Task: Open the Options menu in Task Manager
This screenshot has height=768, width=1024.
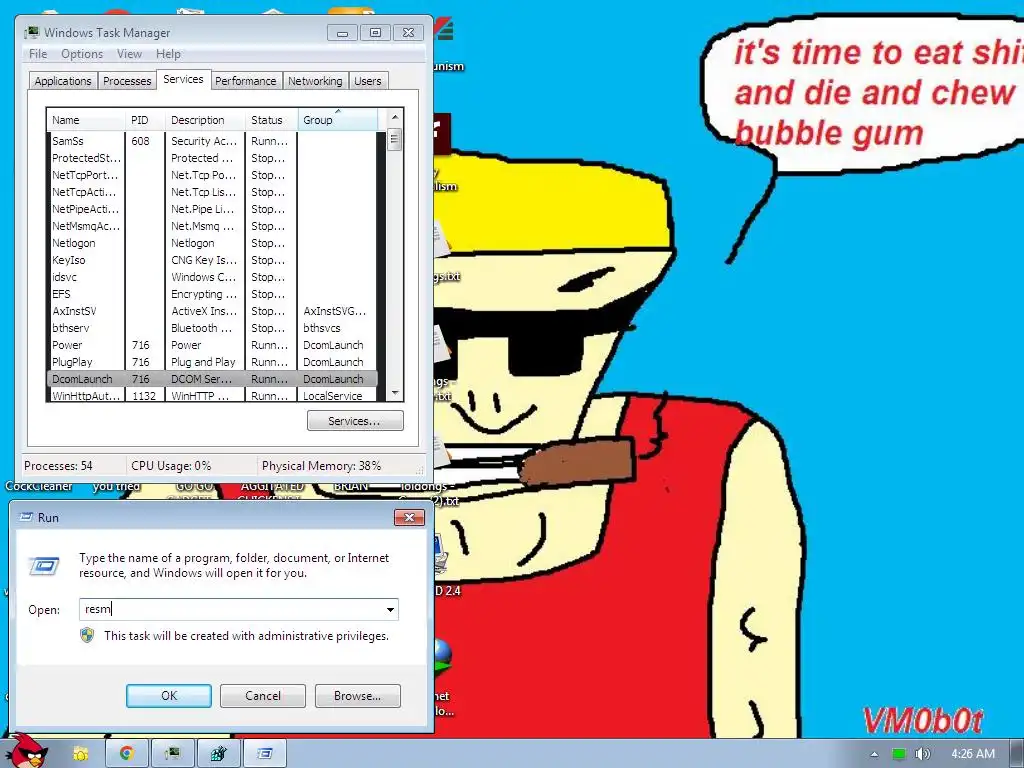Action: 82,54
